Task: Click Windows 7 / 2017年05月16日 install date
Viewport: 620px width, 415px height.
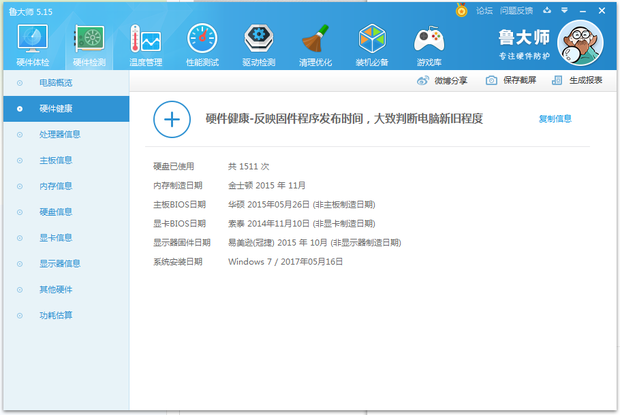Action: point(285,262)
